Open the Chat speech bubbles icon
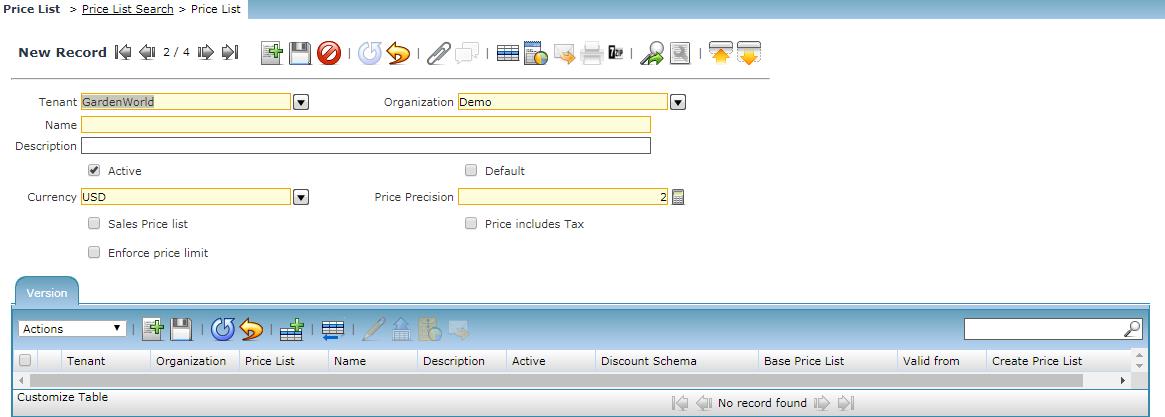Screen dimensions: 1165x417 pyautogui.click(x=467, y=53)
